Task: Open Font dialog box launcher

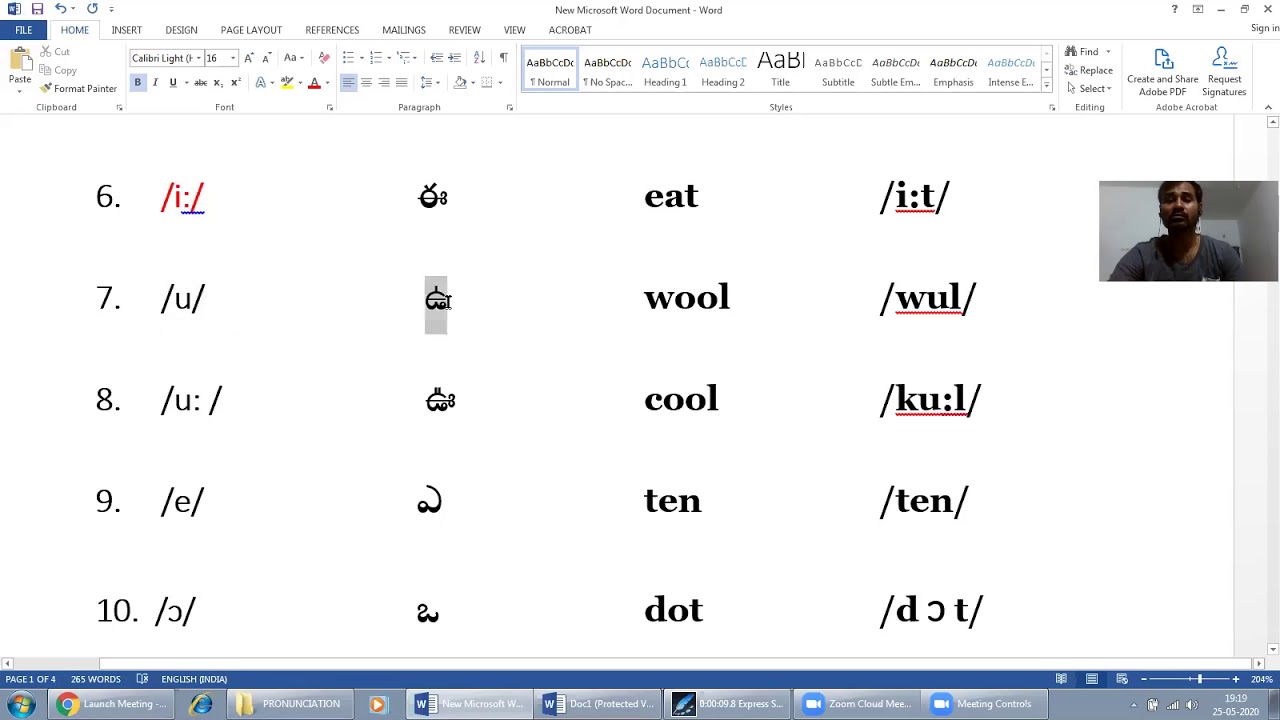Action: point(330,107)
